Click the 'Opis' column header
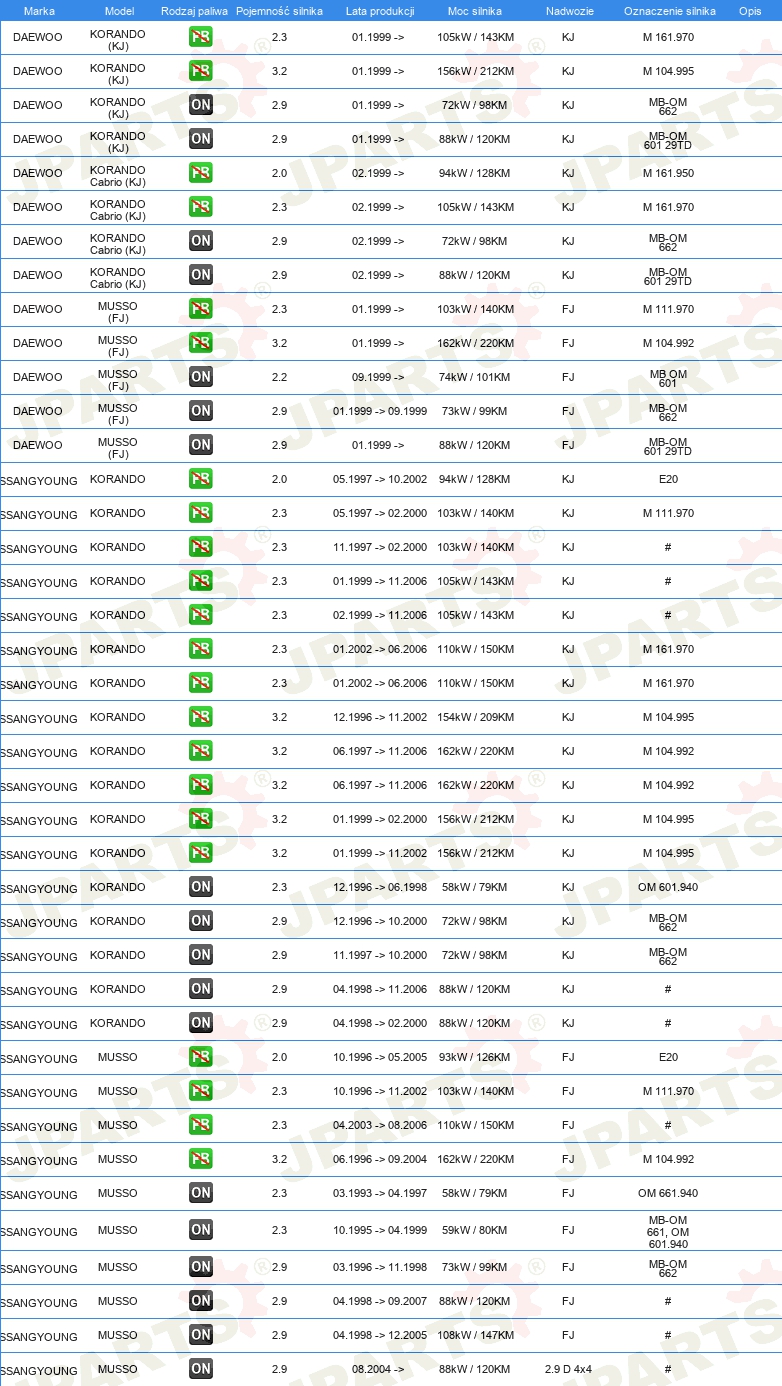The width and height of the screenshot is (782, 1386). click(x=749, y=11)
